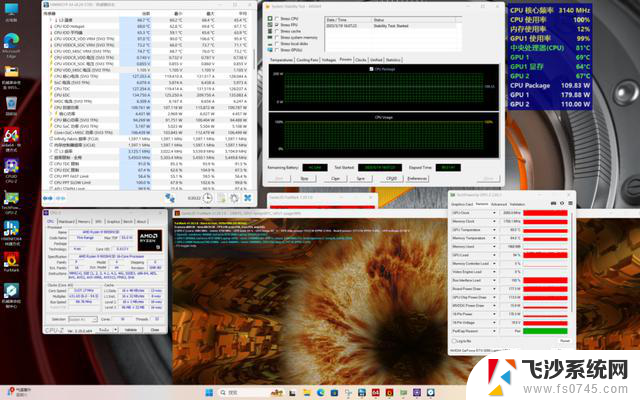Screen dimensions: 640x400
Task: Click the GPU-Z refresh icon
Action: coord(562,203)
